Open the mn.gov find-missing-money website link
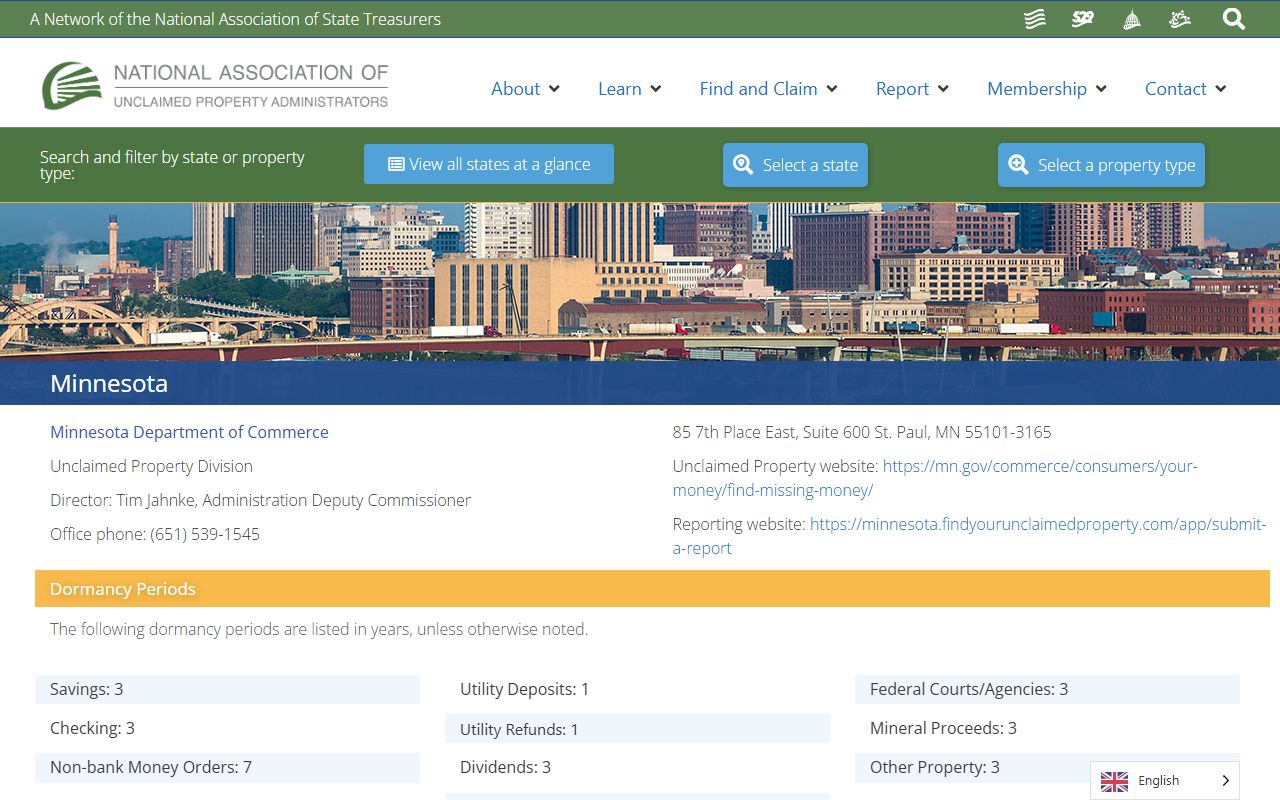Viewport: 1280px width, 800px height. (935, 478)
